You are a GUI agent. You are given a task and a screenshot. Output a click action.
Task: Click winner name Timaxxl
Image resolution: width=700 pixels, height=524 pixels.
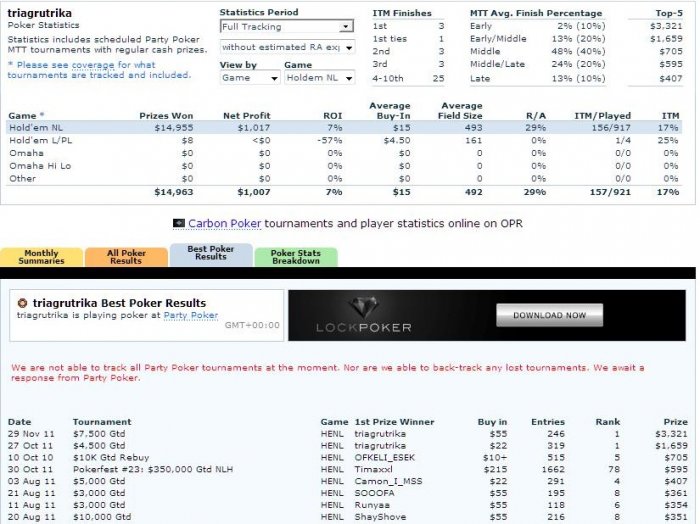coord(373,469)
